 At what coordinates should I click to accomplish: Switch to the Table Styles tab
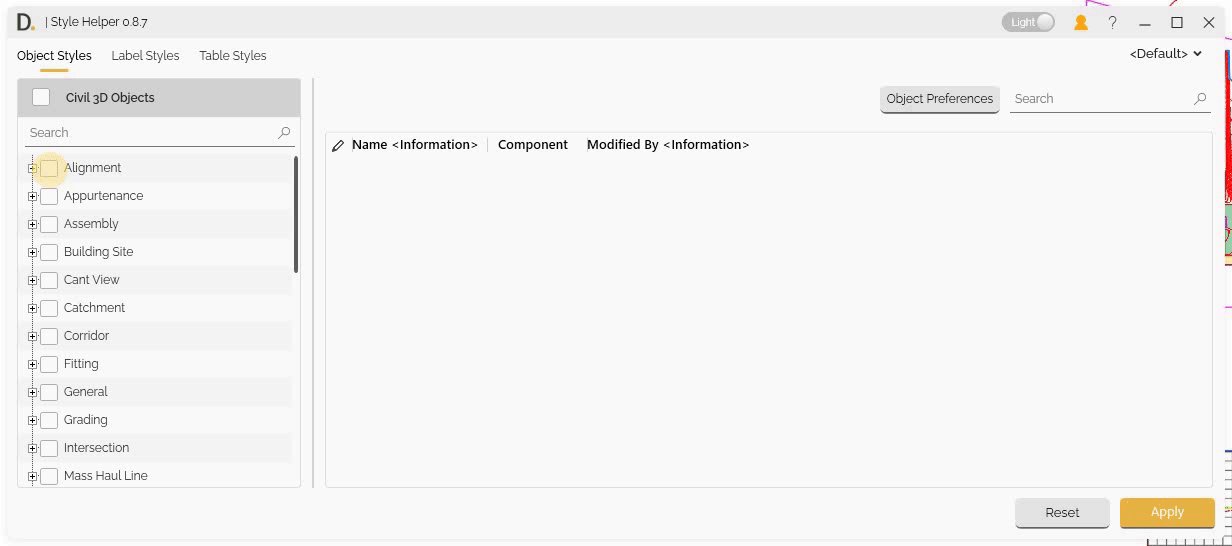[232, 56]
